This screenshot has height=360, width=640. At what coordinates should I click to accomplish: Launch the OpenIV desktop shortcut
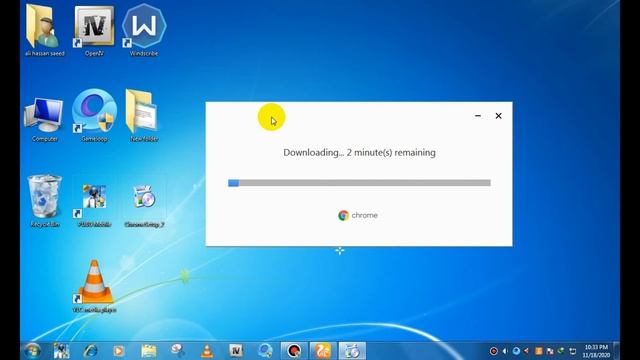pyautogui.click(x=94, y=30)
